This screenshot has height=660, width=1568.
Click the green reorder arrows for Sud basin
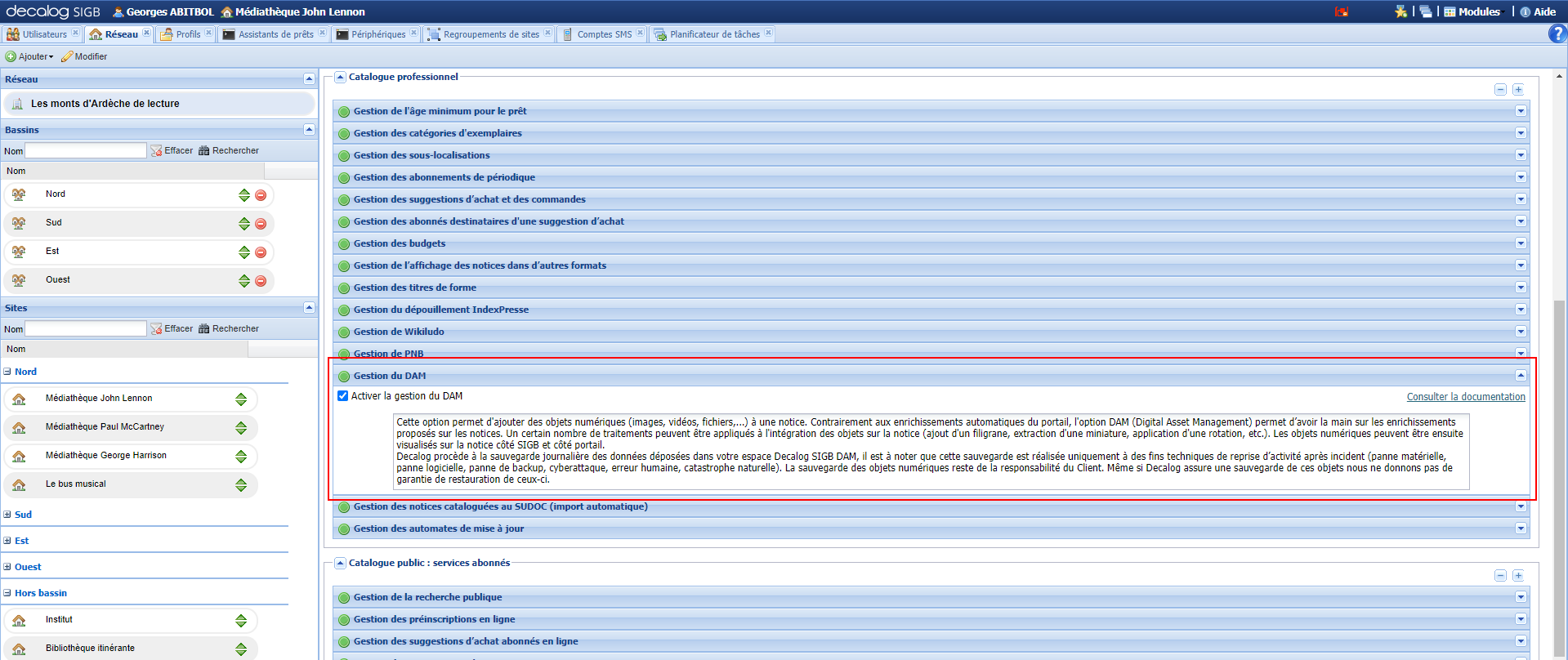click(x=244, y=224)
